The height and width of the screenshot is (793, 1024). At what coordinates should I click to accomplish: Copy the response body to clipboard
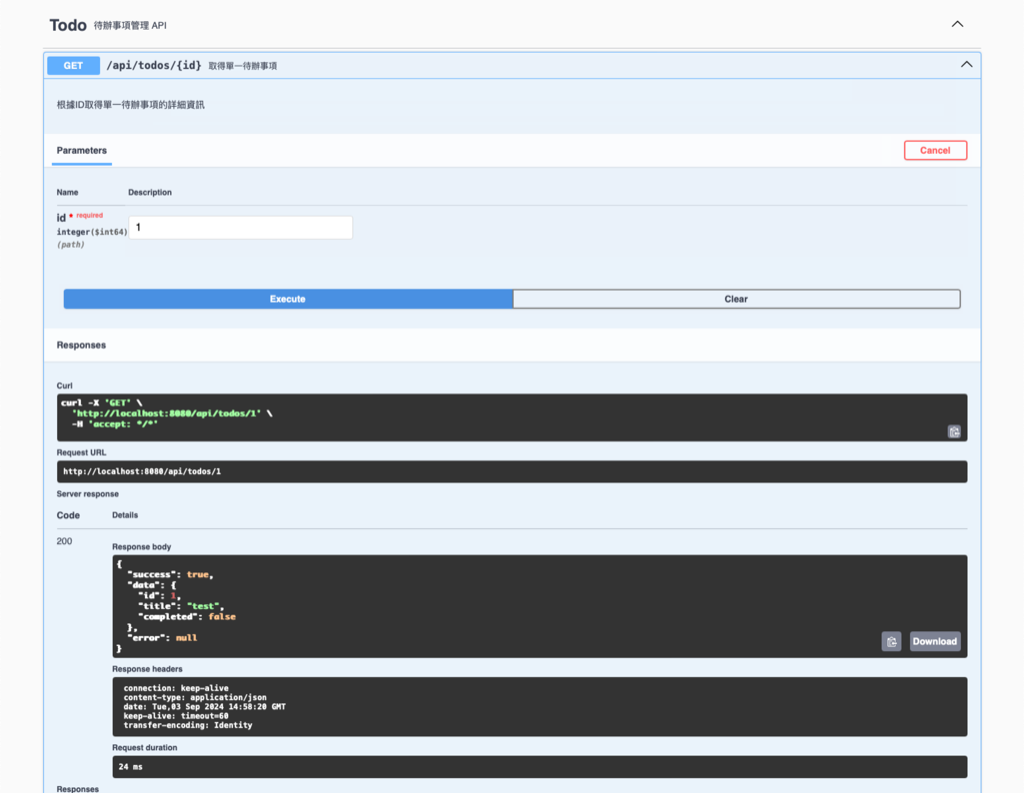click(x=891, y=641)
